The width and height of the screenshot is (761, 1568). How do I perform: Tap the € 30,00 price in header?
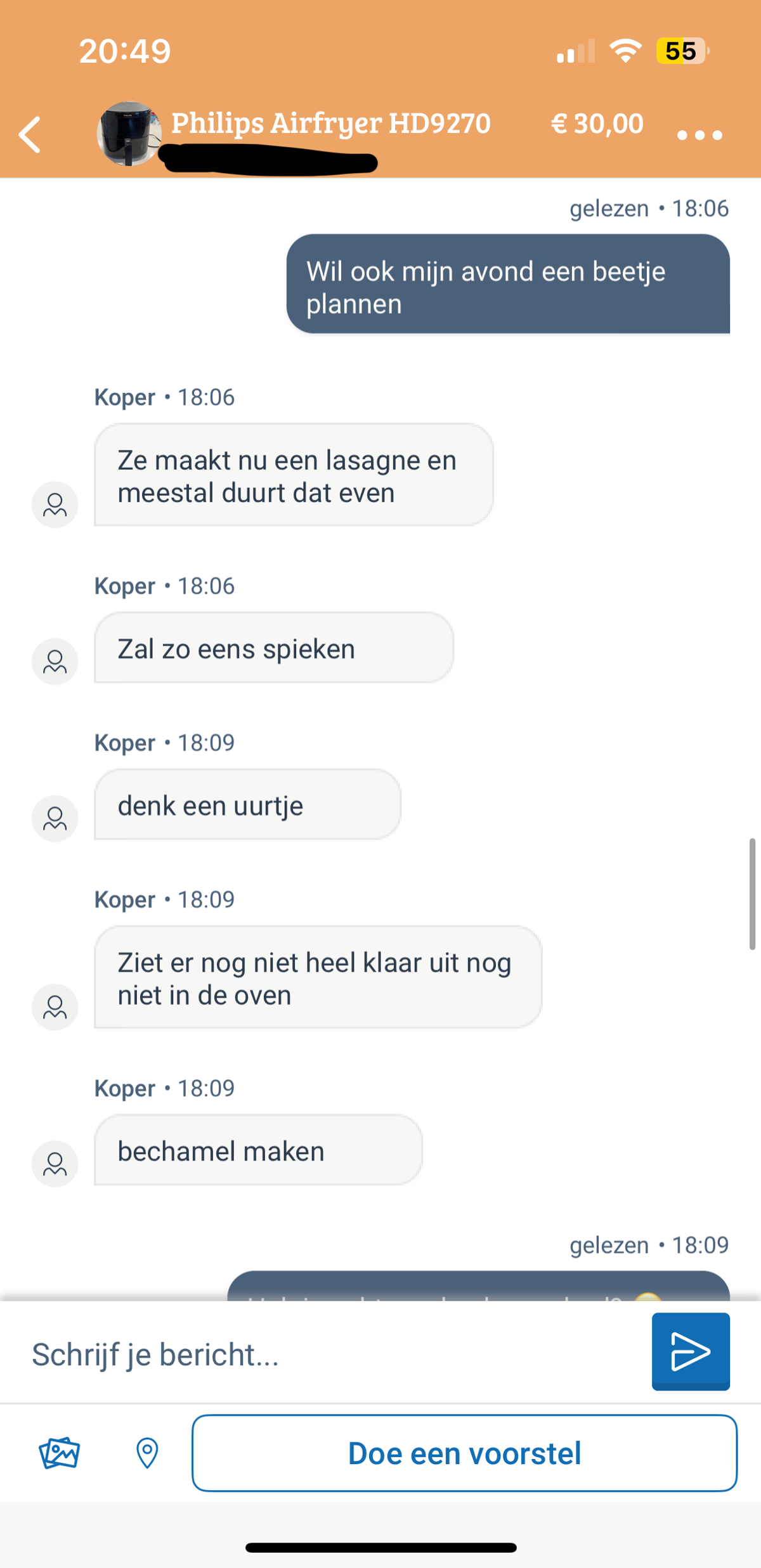tap(597, 123)
